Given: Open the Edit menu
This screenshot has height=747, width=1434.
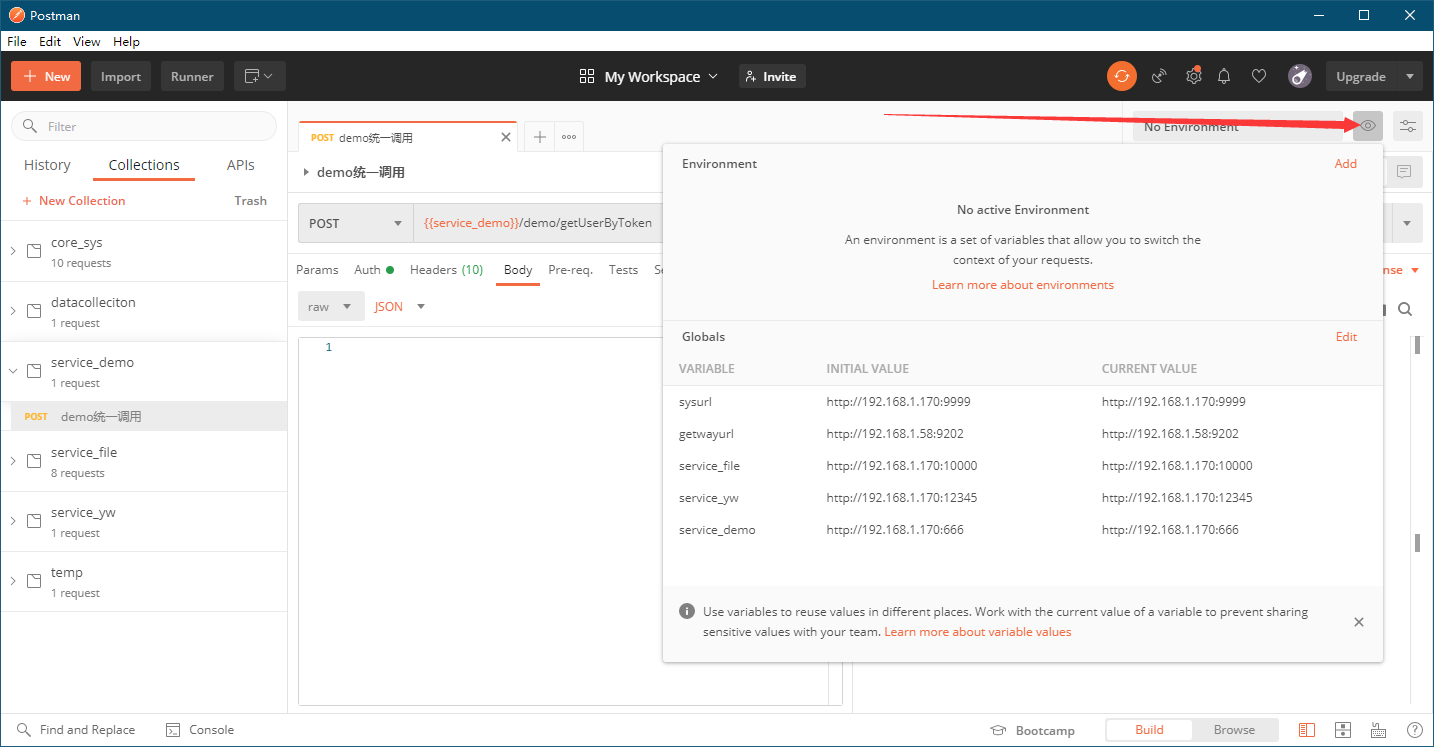Looking at the screenshot, I should (x=50, y=41).
